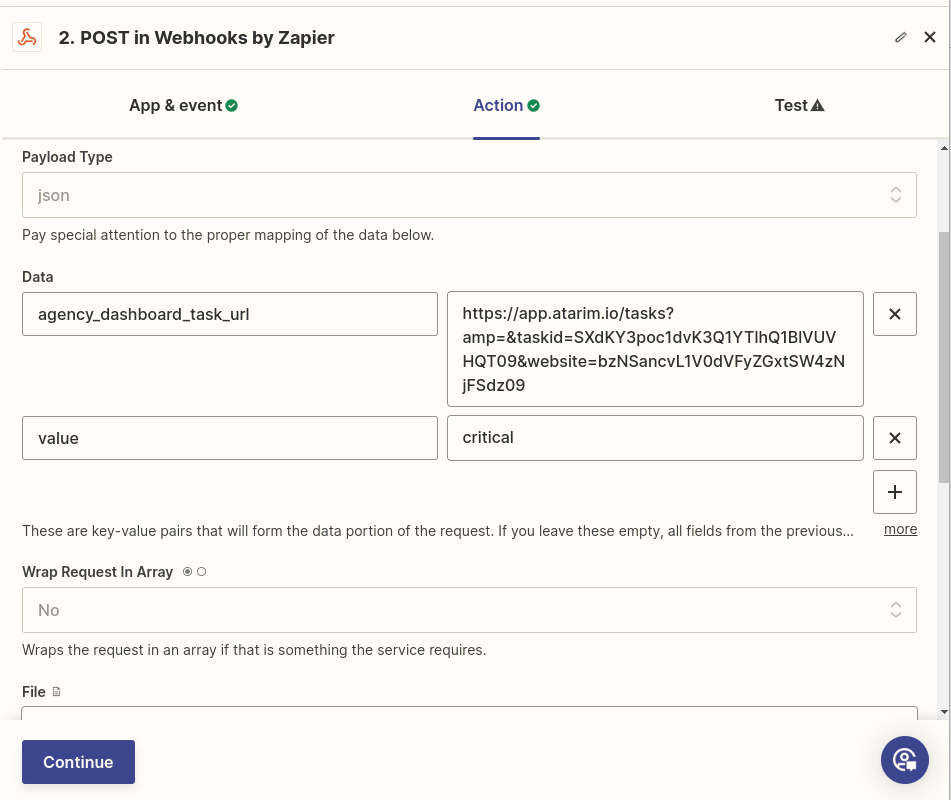Open the help chat bubble

tap(905, 760)
